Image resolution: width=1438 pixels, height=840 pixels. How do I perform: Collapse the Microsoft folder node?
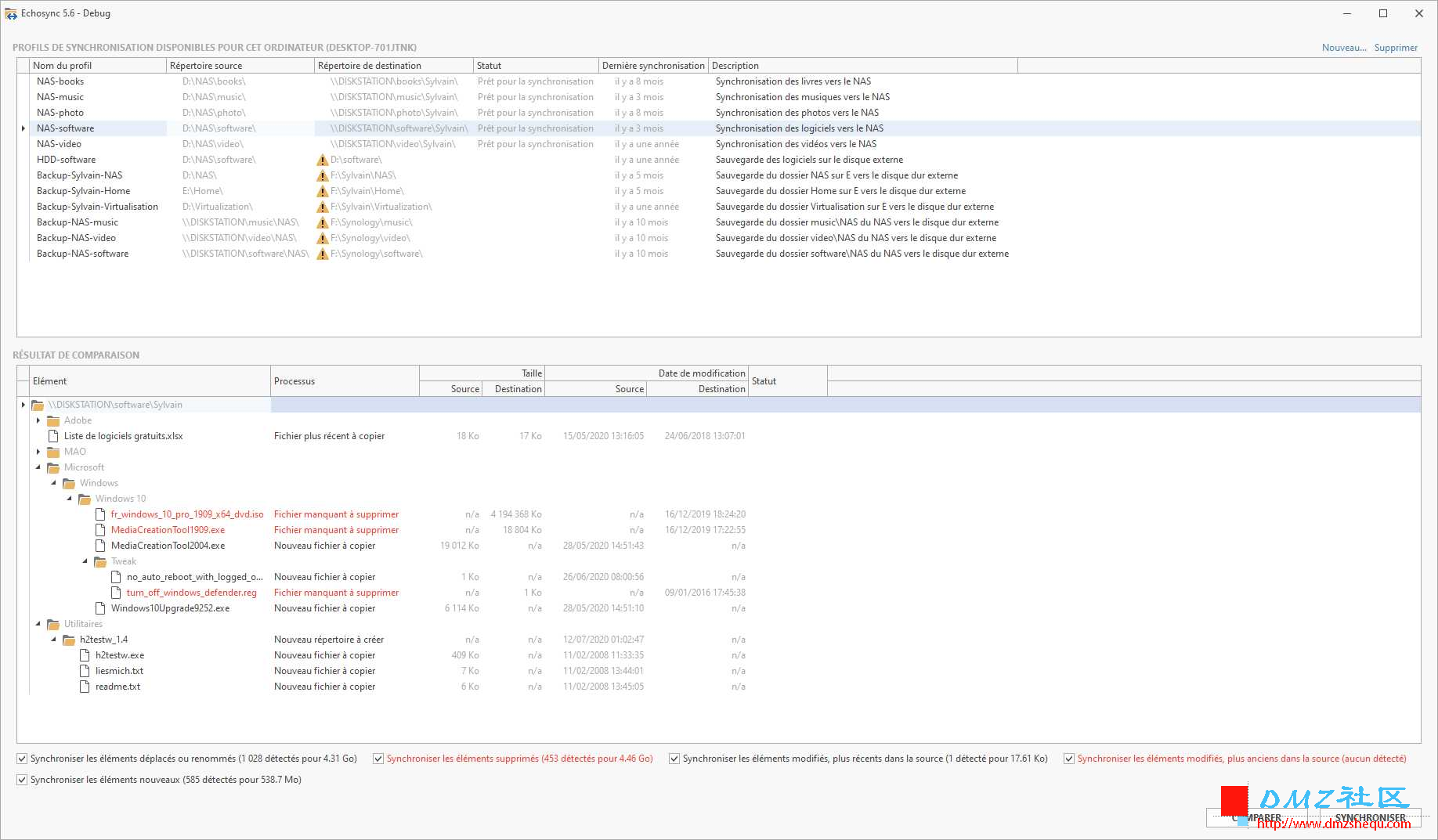[x=38, y=467]
